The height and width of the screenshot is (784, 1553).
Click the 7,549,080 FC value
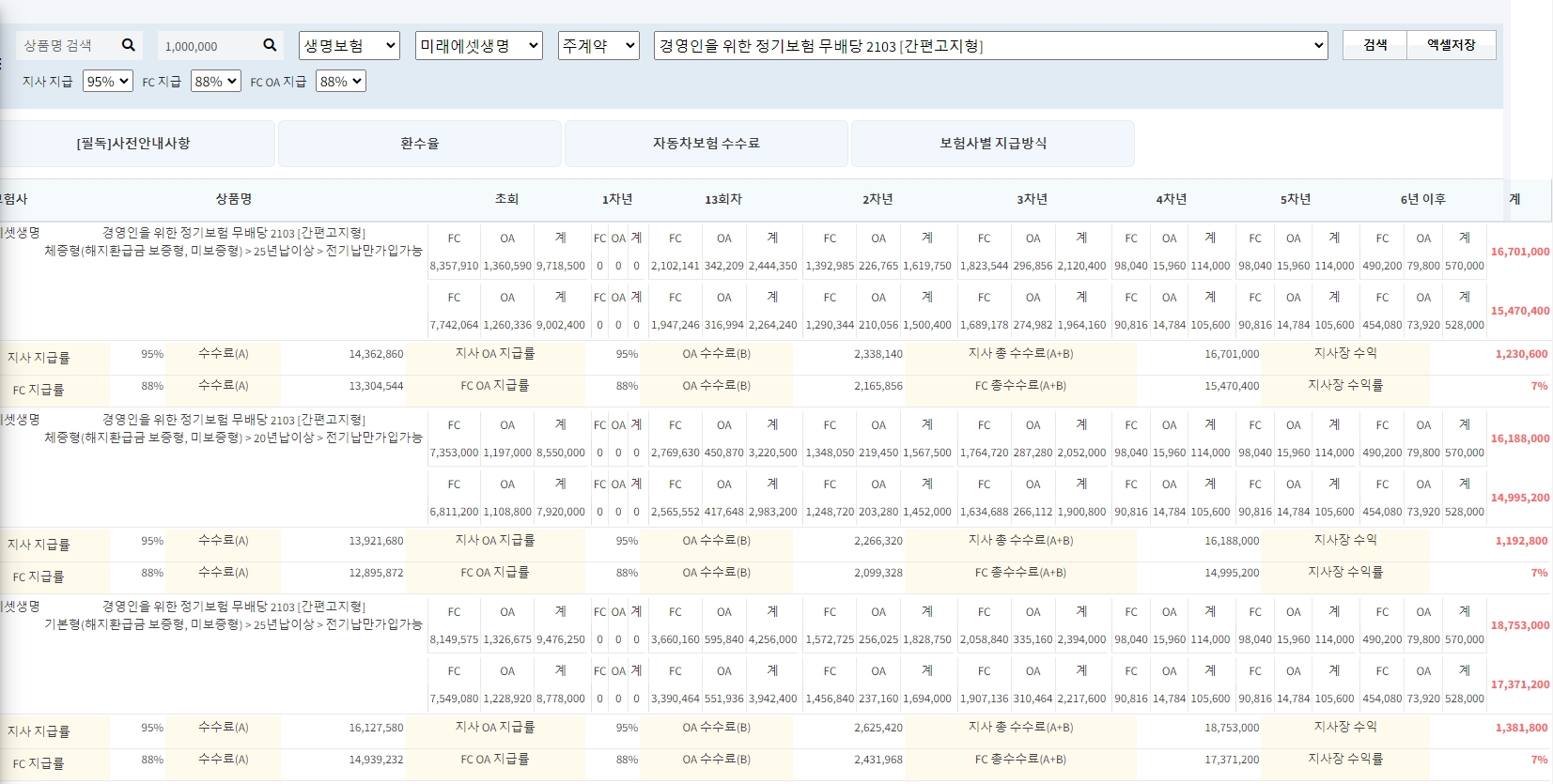(x=455, y=699)
